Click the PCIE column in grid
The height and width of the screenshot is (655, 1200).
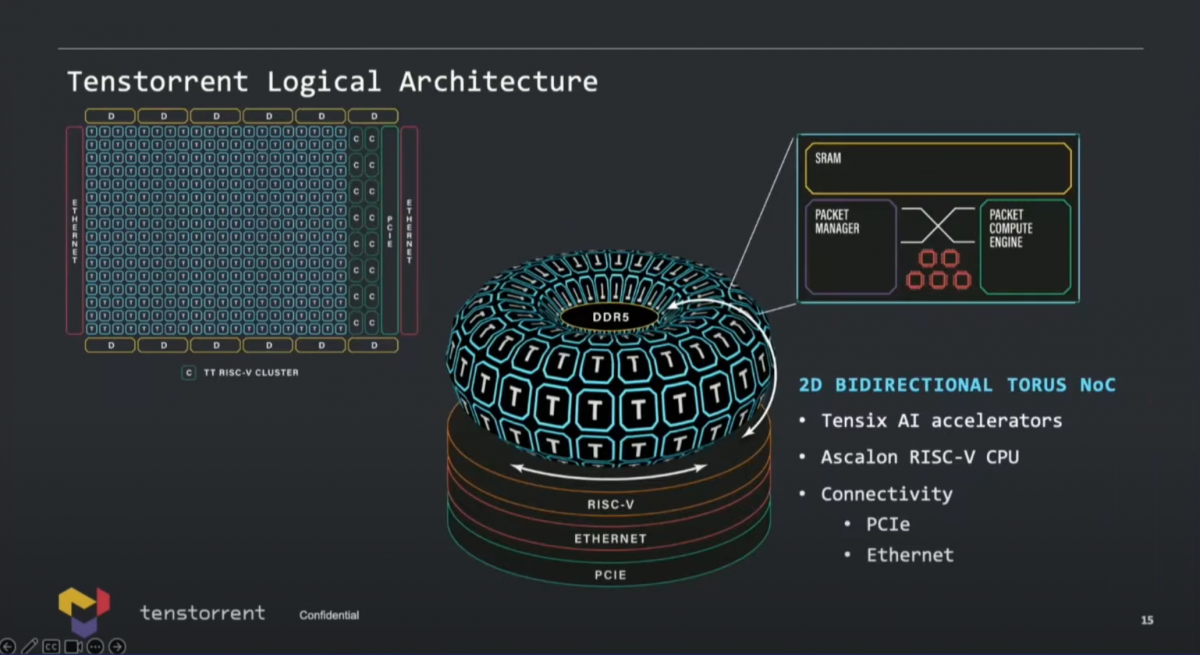(x=390, y=230)
